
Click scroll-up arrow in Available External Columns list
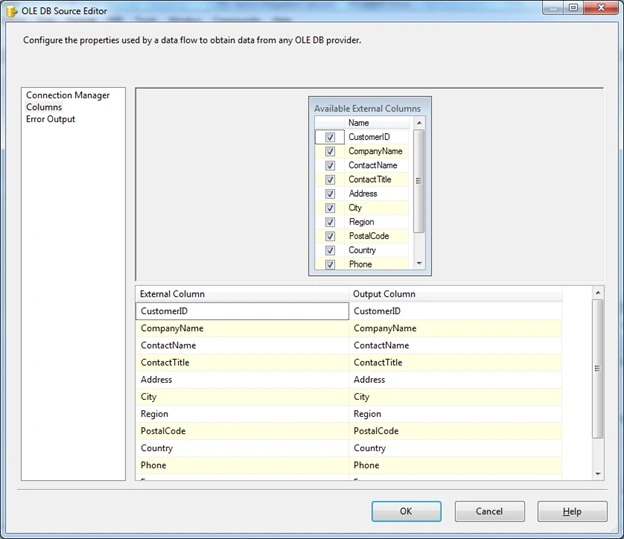tap(419, 123)
